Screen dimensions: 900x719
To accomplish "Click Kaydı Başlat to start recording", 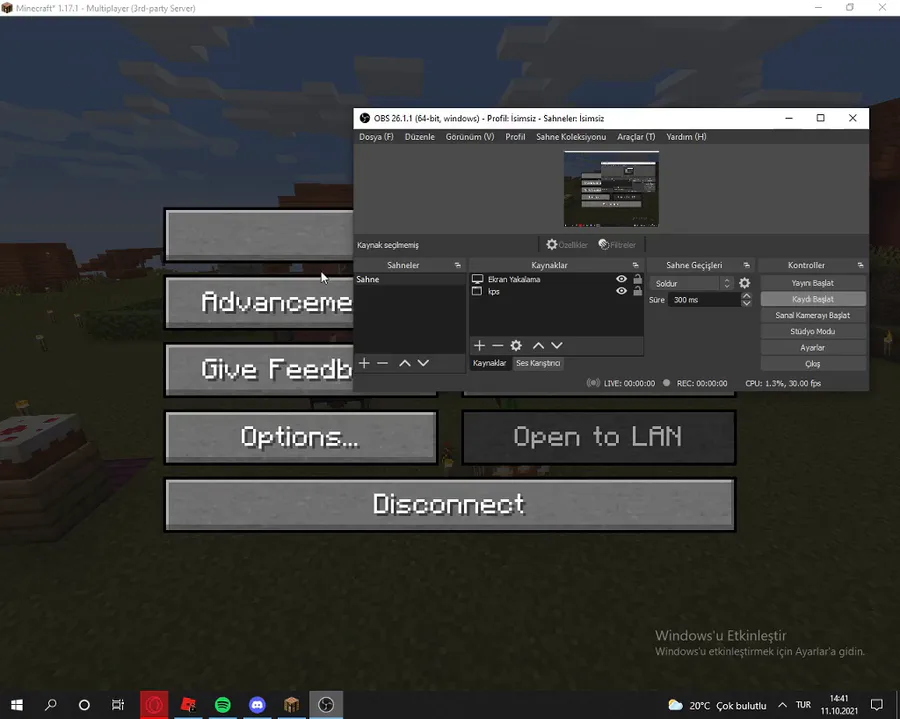I will [x=813, y=299].
